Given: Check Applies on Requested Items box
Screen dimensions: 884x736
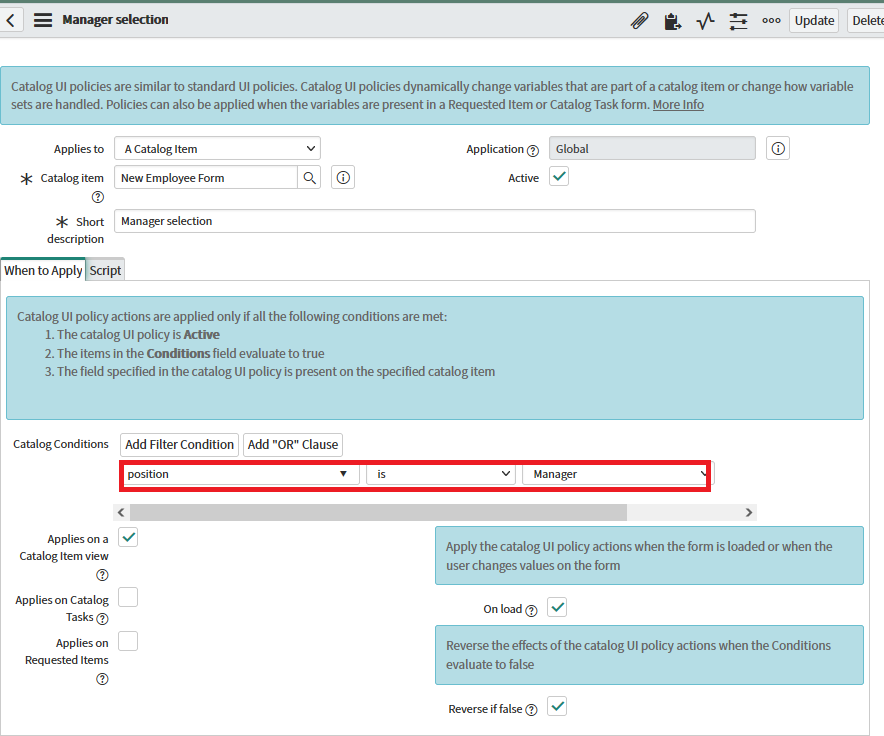Looking at the screenshot, I should (x=128, y=641).
